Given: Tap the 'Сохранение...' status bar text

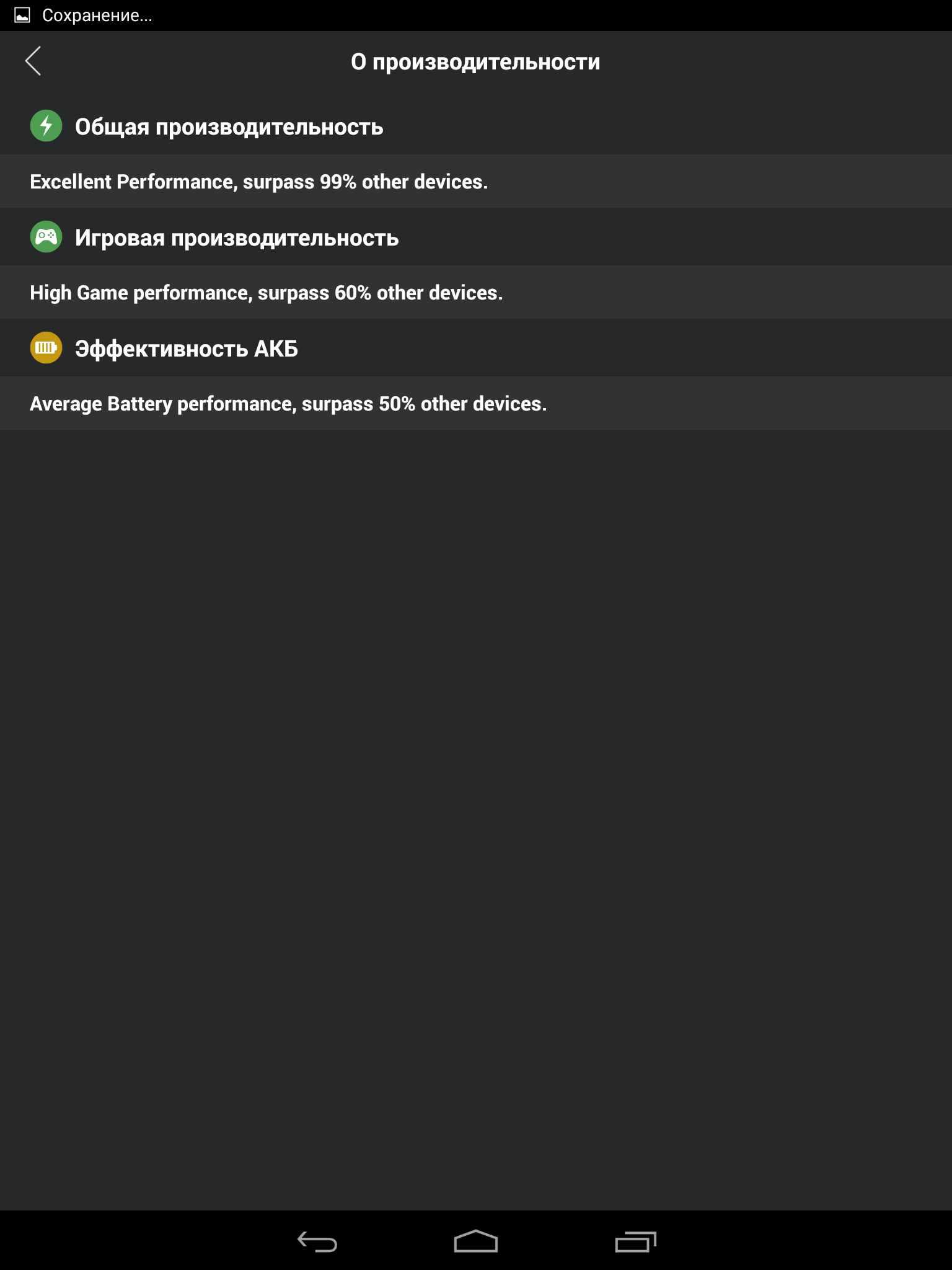Looking at the screenshot, I should click(97, 16).
